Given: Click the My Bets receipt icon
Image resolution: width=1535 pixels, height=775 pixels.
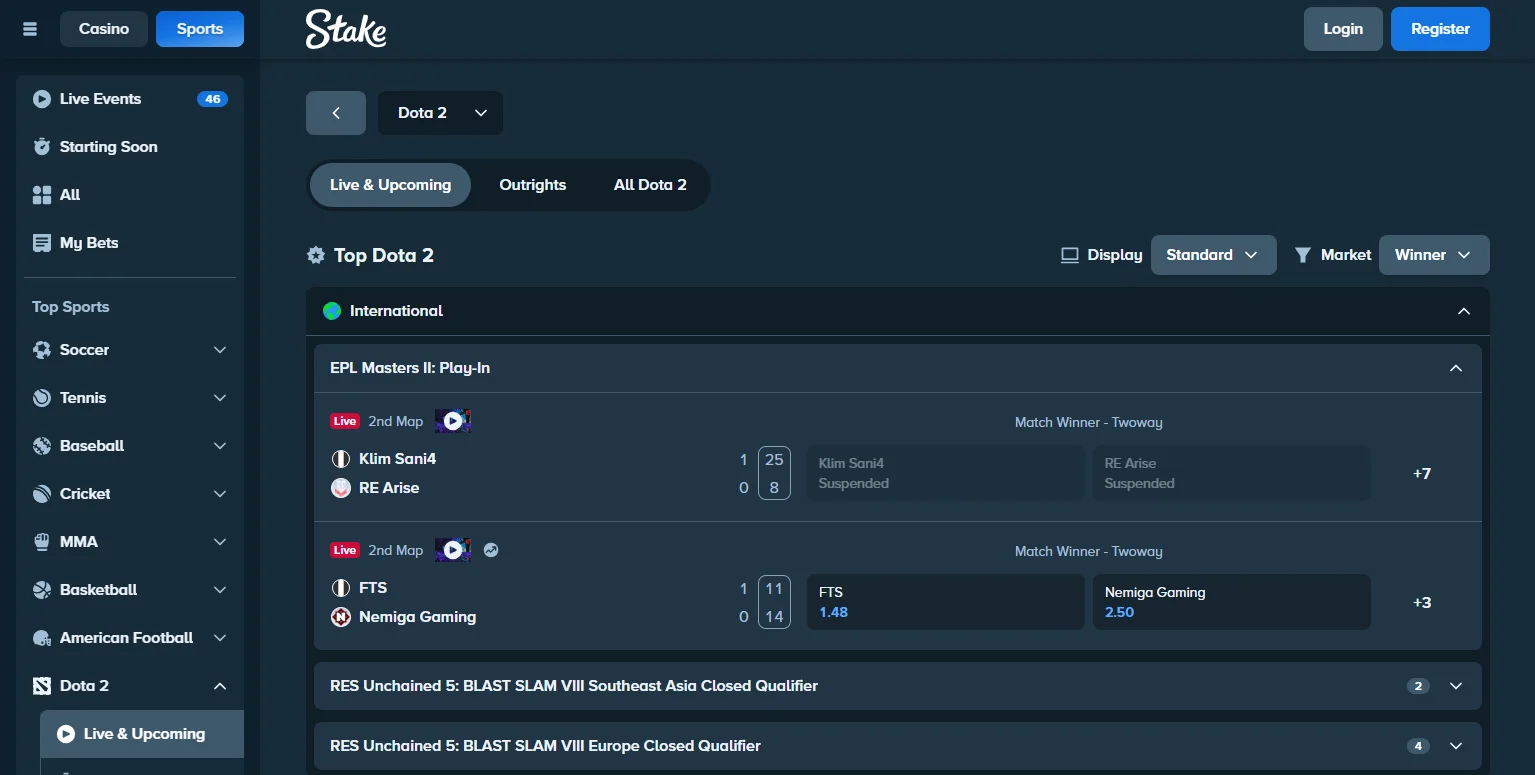Looking at the screenshot, I should click(42, 243).
